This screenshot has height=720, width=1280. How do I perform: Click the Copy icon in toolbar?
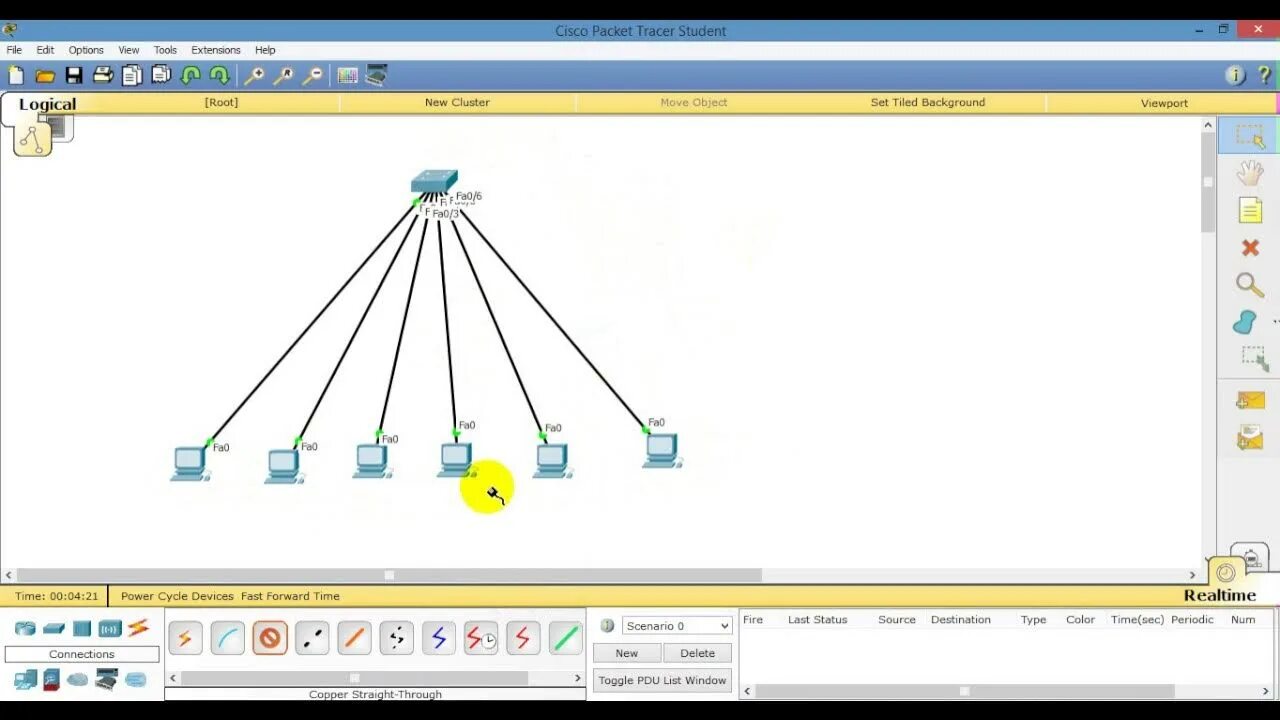(x=132, y=75)
